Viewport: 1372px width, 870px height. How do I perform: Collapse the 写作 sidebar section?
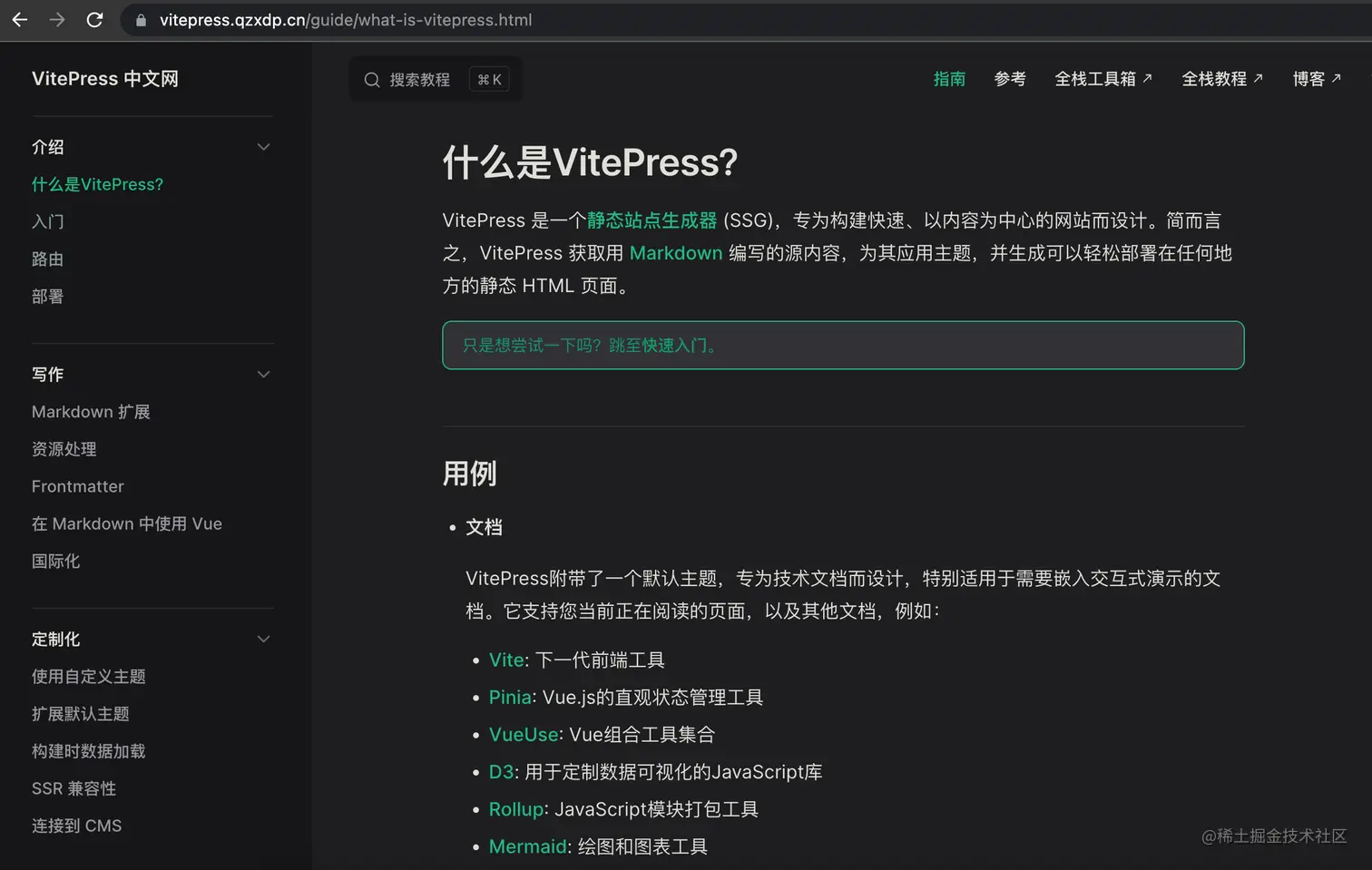(263, 375)
